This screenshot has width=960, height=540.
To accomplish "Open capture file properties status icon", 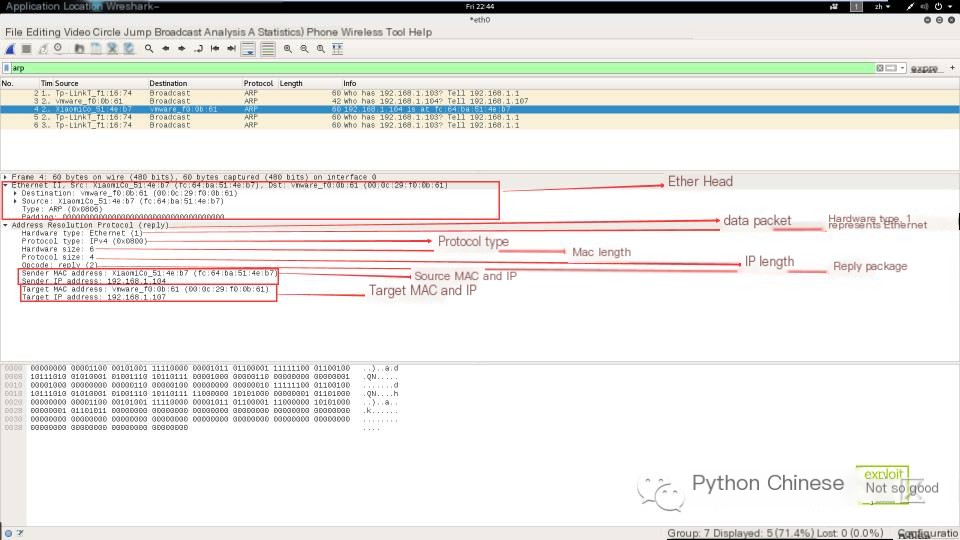I will 20,533.
